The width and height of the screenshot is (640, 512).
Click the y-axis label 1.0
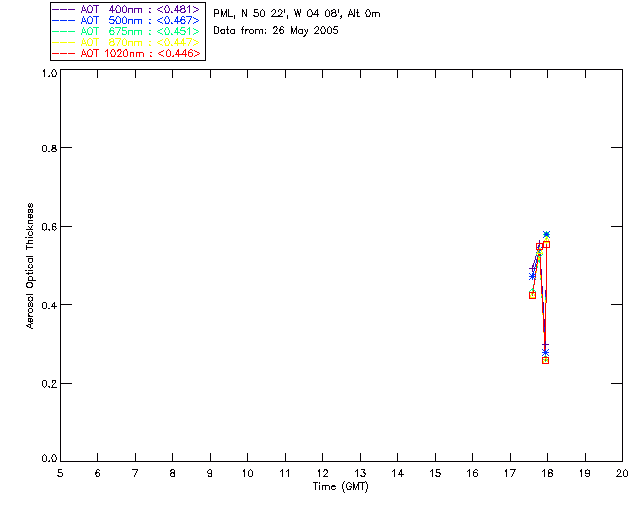coord(49,73)
